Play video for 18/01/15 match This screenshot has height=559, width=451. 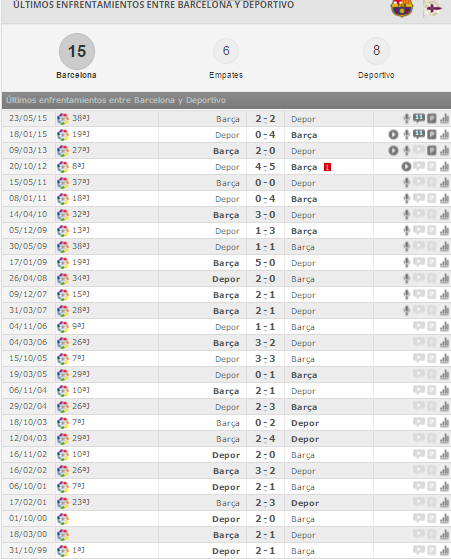click(393, 135)
